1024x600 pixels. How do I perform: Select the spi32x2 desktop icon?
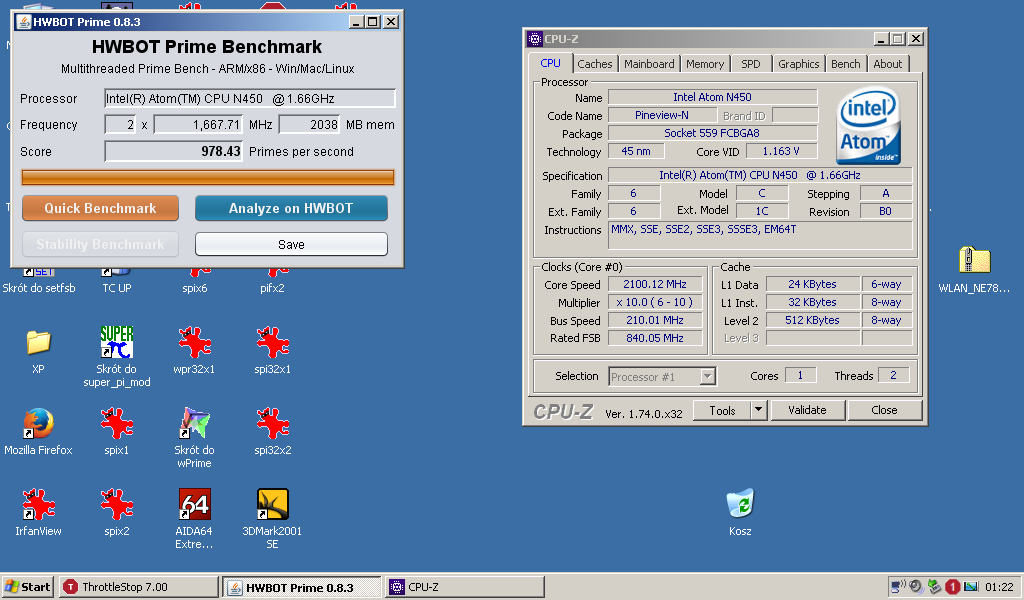272,424
